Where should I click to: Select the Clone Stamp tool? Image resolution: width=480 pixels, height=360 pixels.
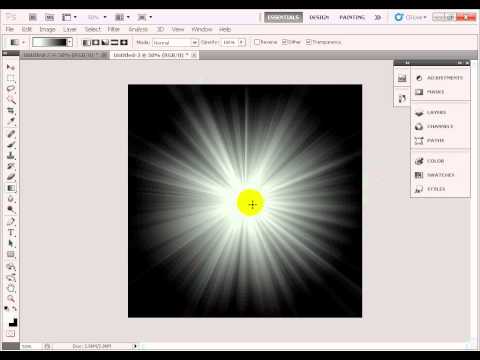pos(11,155)
